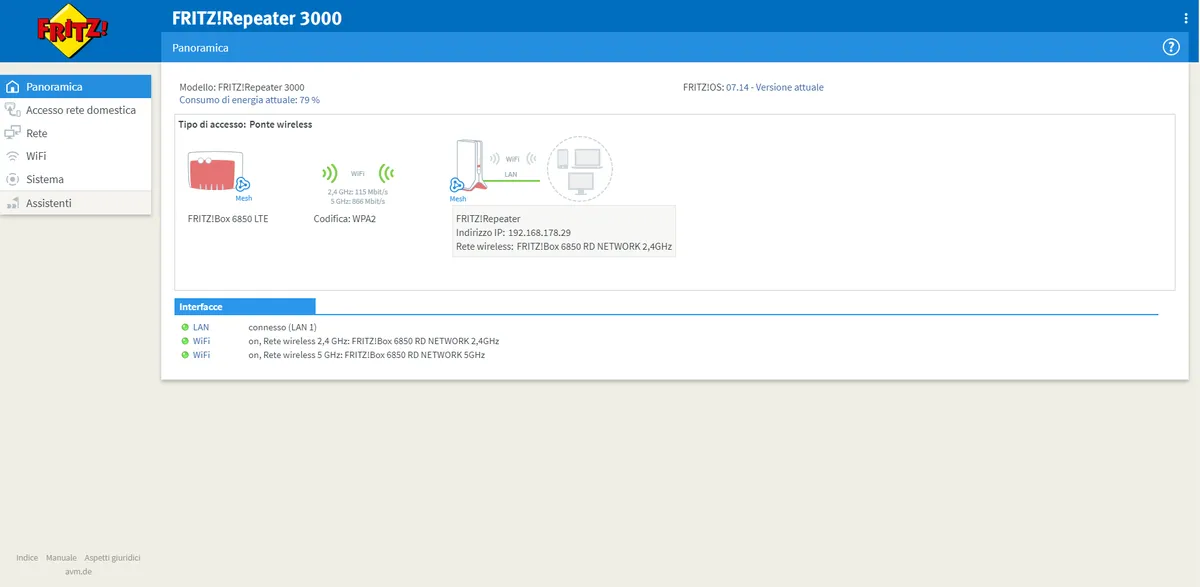
Task: Open the help question mark icon
Action: pyautogui.click(x=1171, y=47)
